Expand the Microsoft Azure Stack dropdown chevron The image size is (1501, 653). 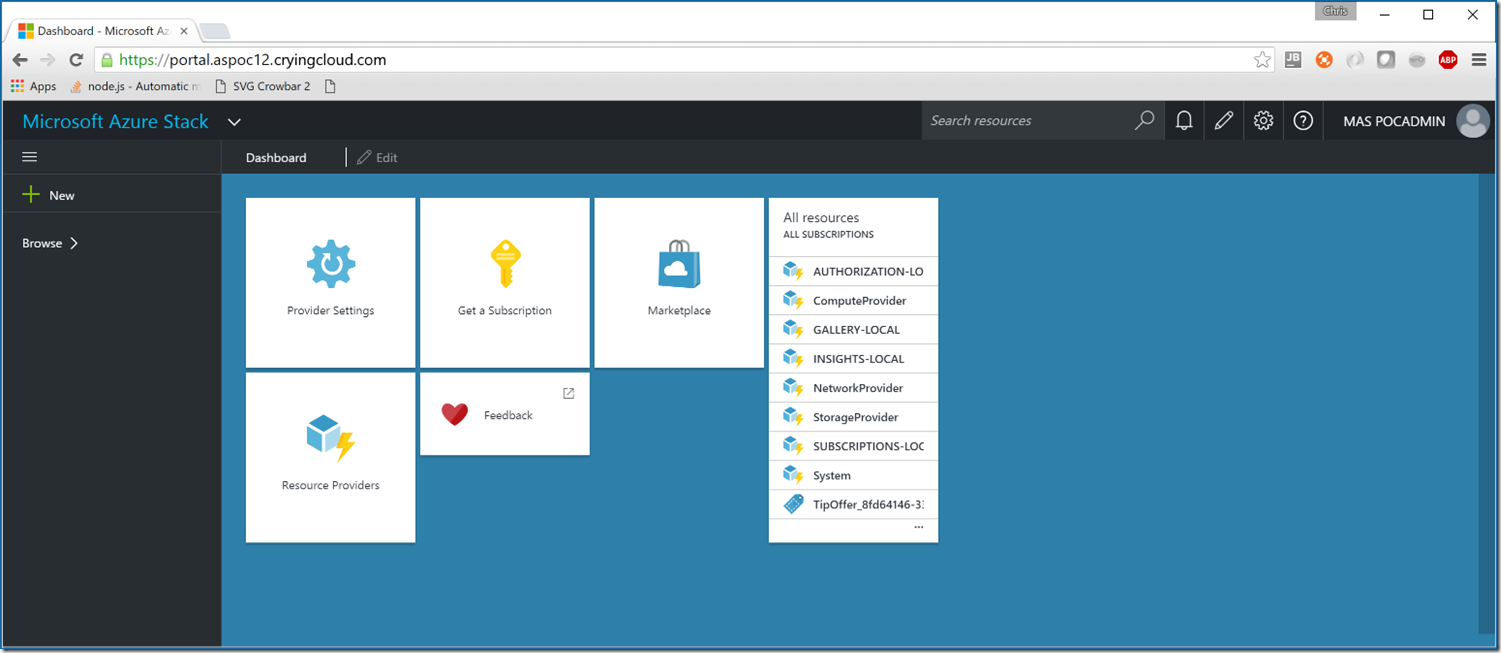click(234, 122)
